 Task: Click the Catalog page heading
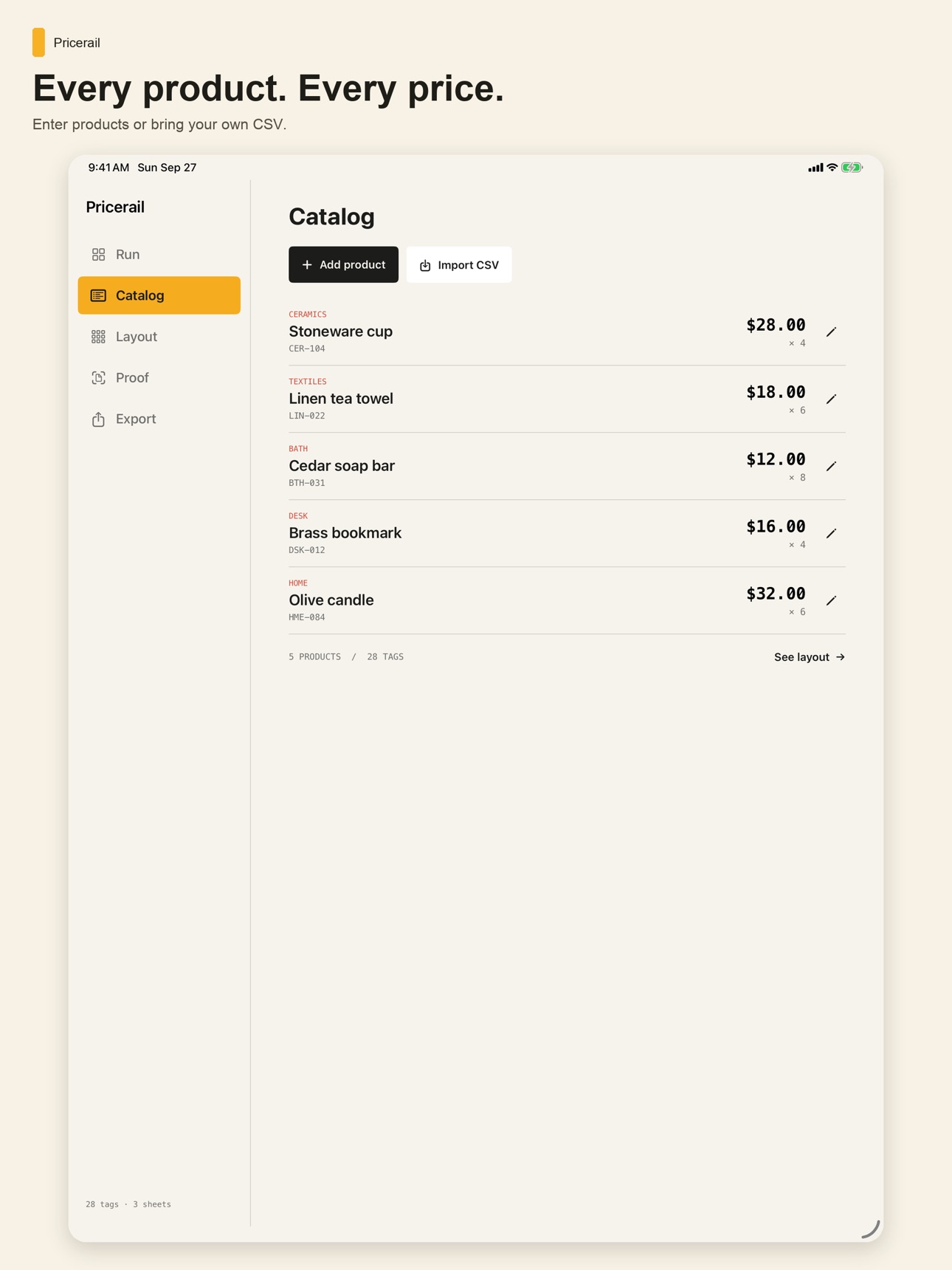pos(331,217)
